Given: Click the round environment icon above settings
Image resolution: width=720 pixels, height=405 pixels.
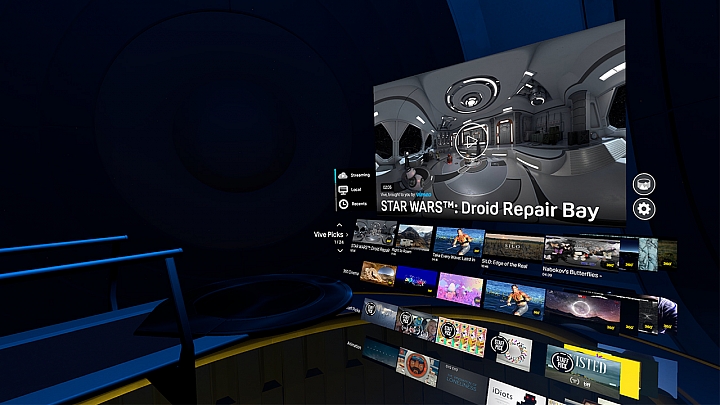Looking at the screenshot, I should click(x=644, y=184).
